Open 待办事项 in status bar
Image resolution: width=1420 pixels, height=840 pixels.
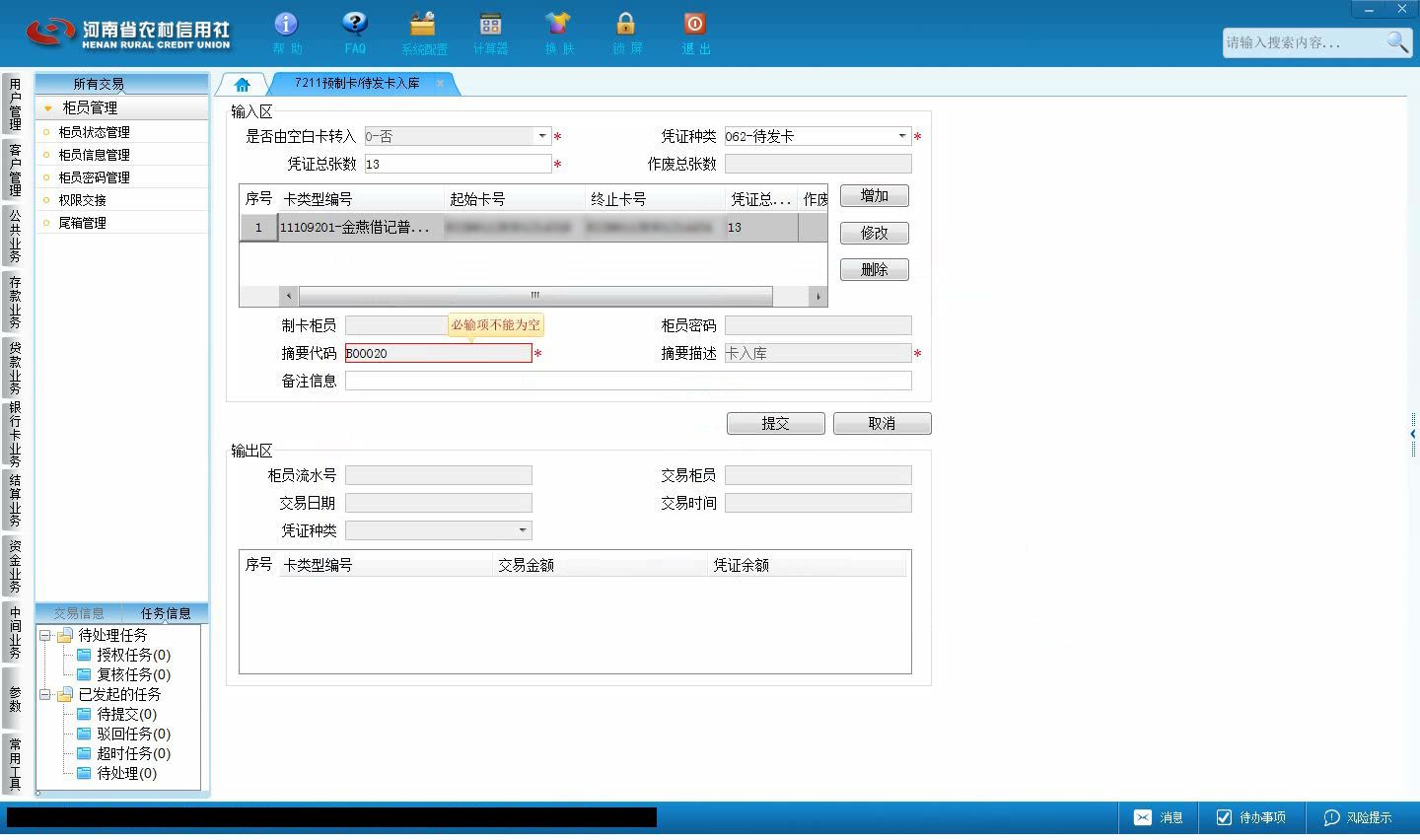(x=1250, y=817)
